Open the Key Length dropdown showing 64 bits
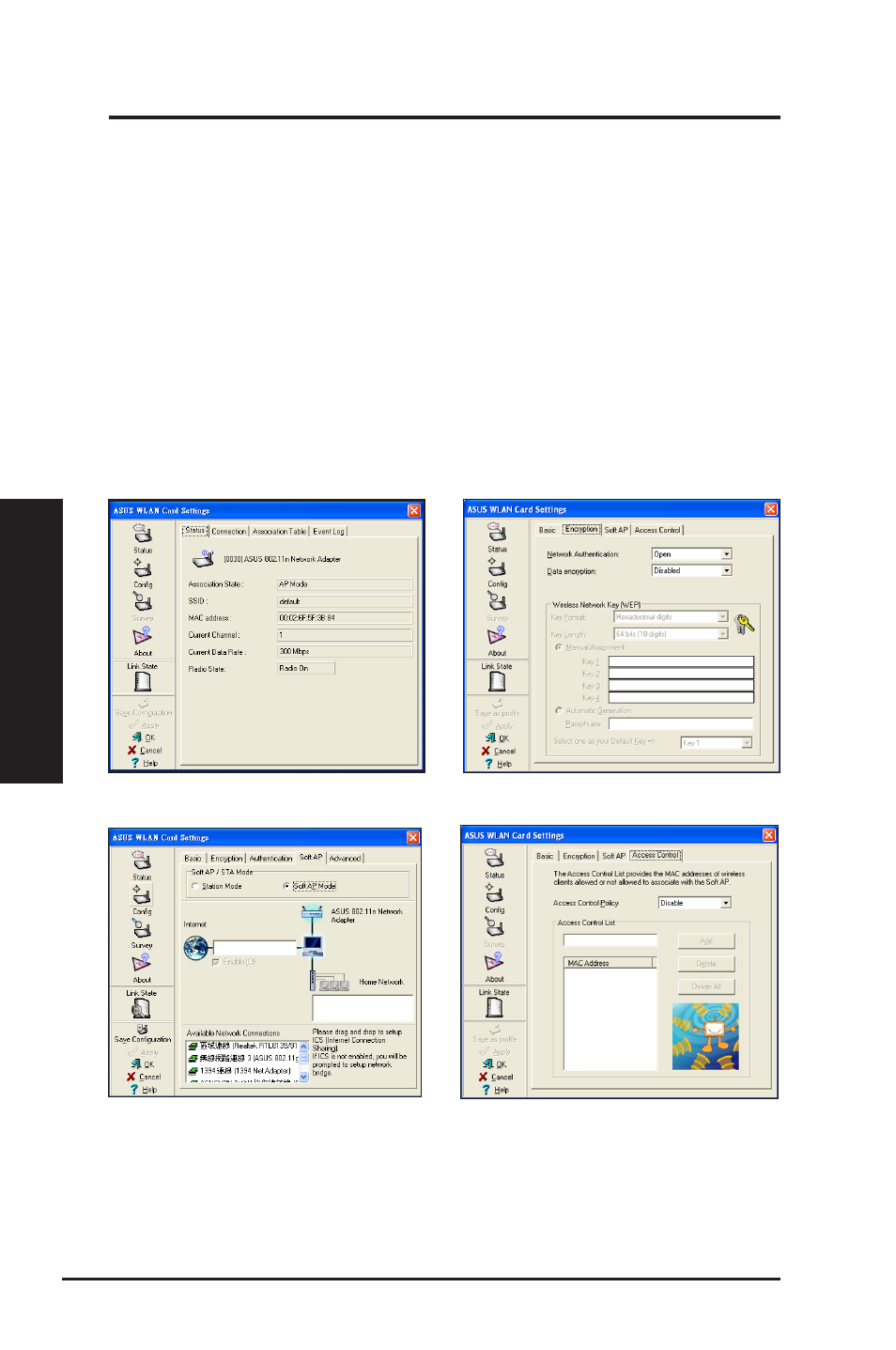The width and height of the screenshot is (896, 1350). pyautogui.click(x=671, y=634)
